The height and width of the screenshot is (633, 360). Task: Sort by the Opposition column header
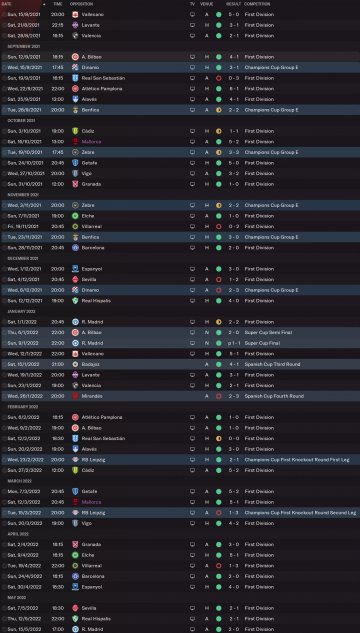click(x=81, y=4)
